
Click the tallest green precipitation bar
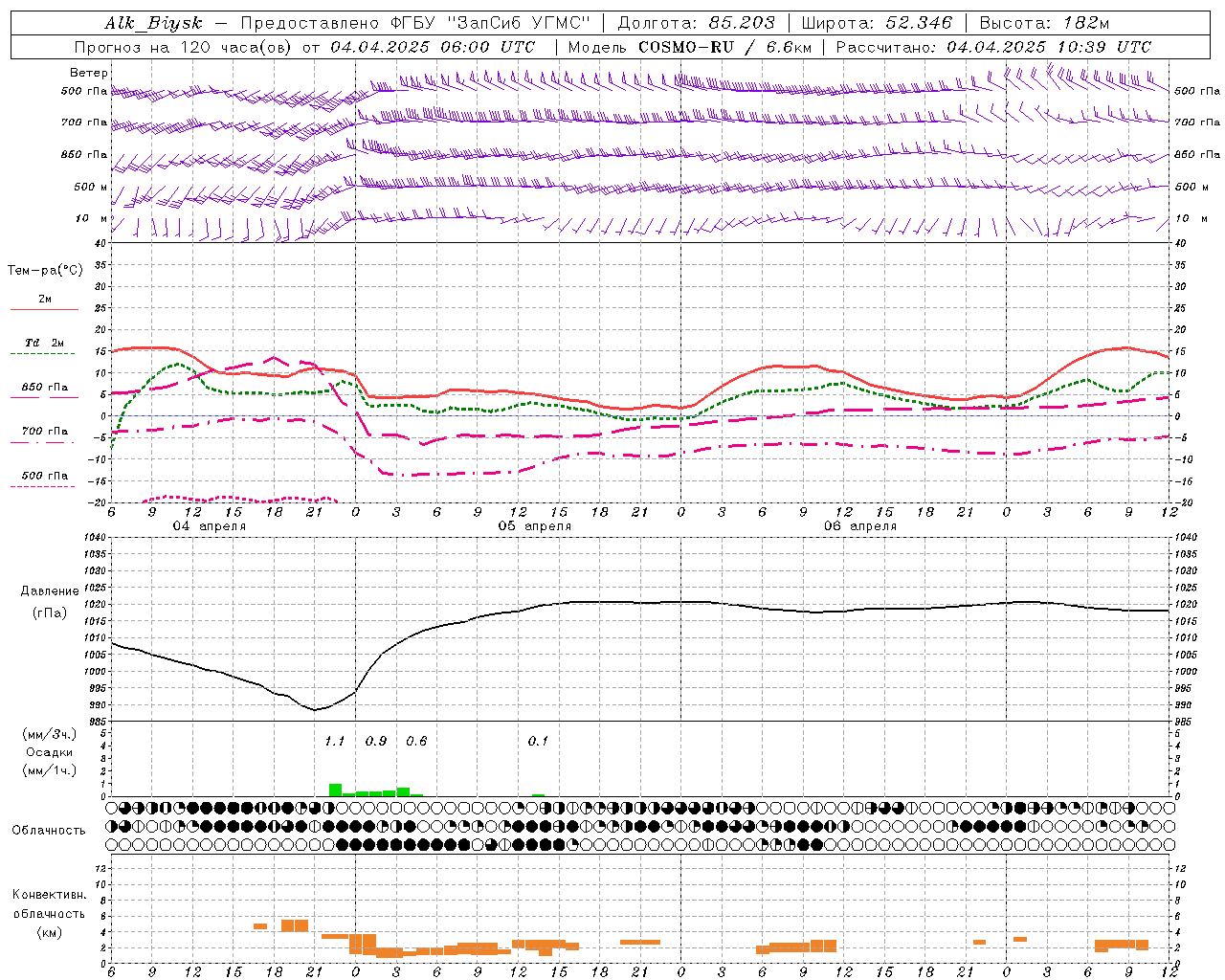tap(335, 791)
